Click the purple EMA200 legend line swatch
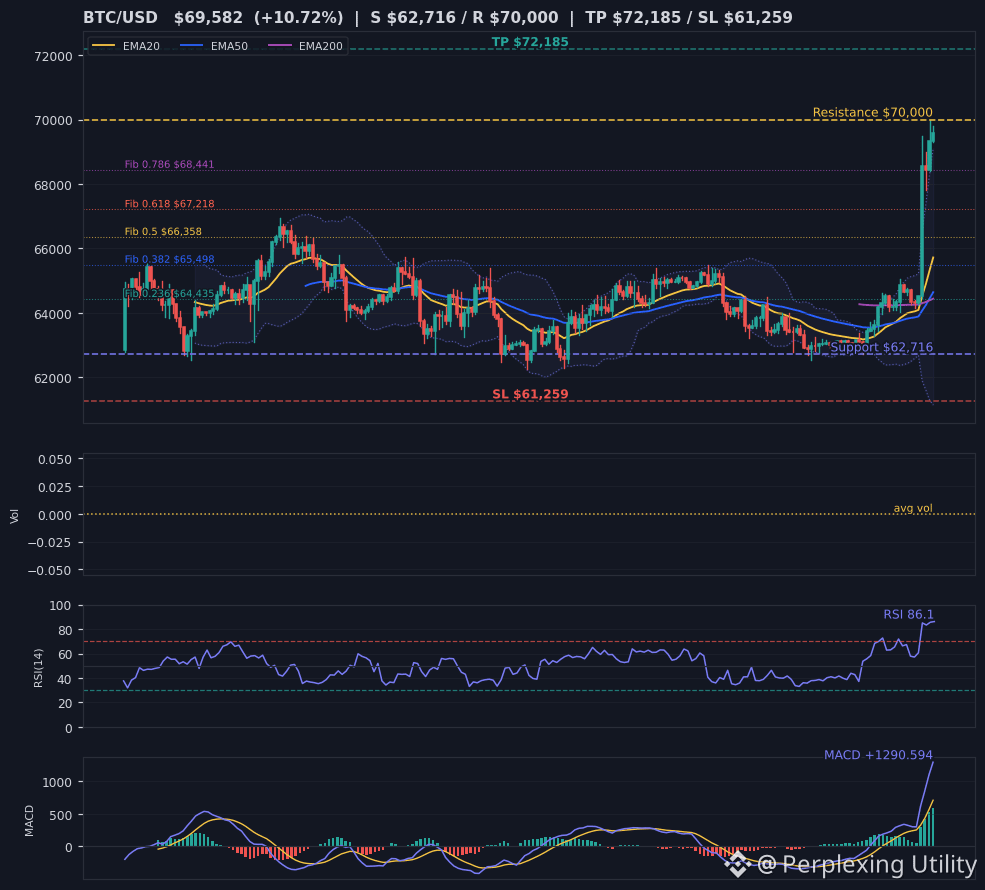This screenshot has width=985, height=890. [x=280, y=46]
